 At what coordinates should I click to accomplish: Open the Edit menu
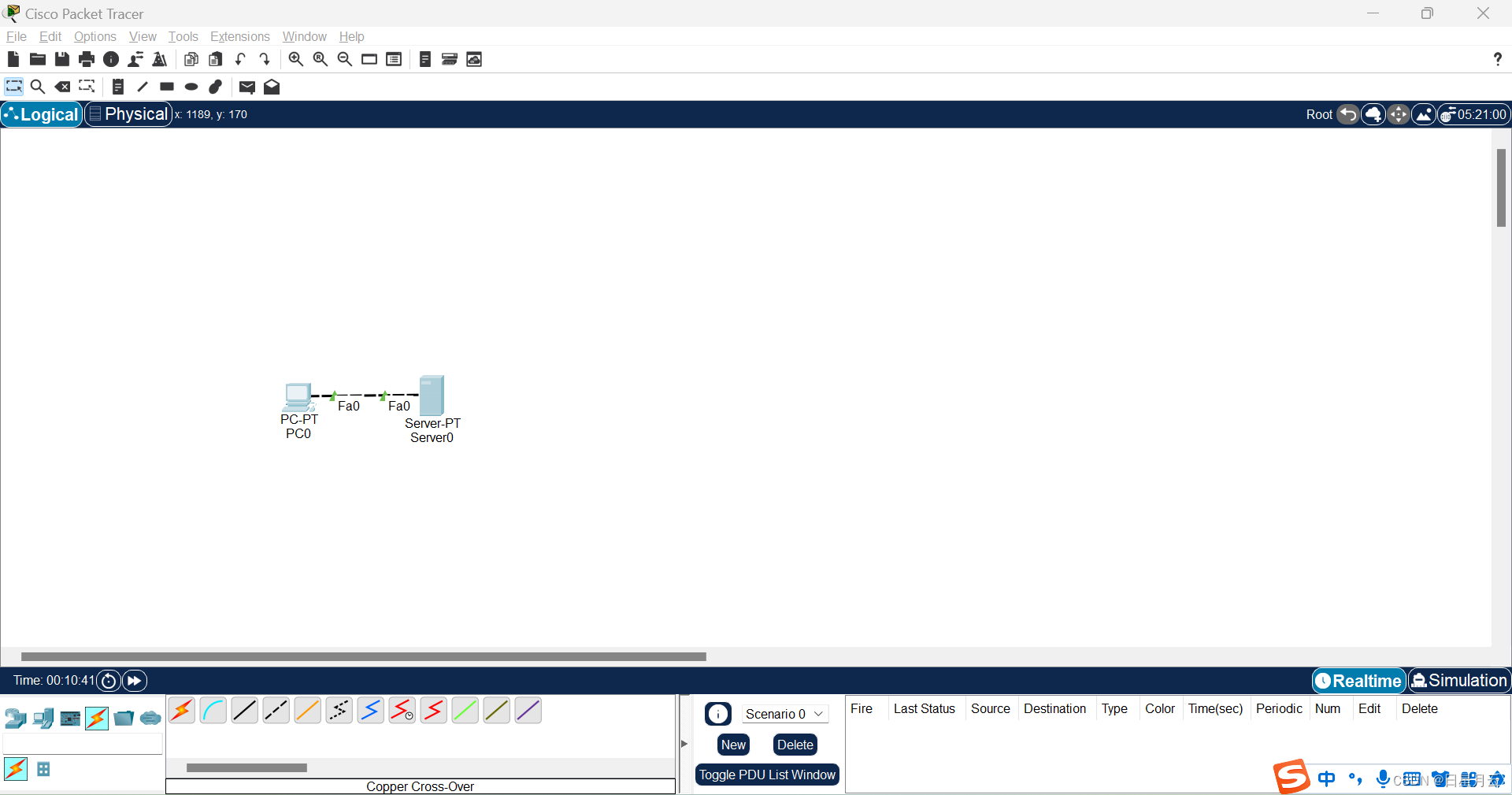coord(50,36)
